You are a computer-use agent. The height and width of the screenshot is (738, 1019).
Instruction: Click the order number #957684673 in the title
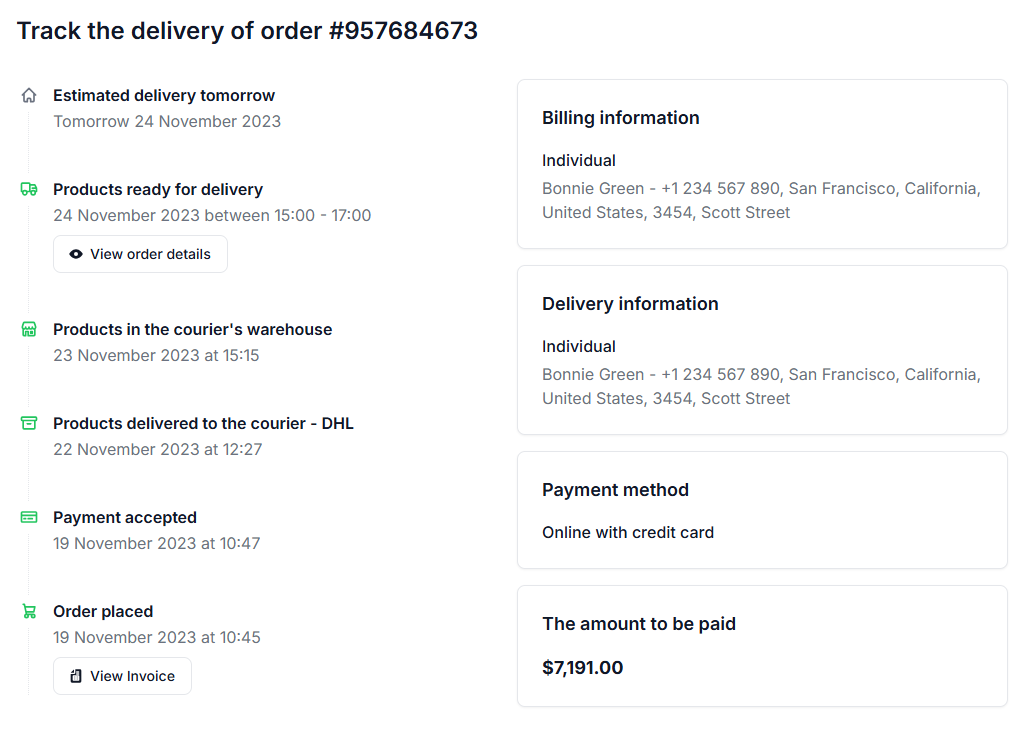[x=404, y=30]
